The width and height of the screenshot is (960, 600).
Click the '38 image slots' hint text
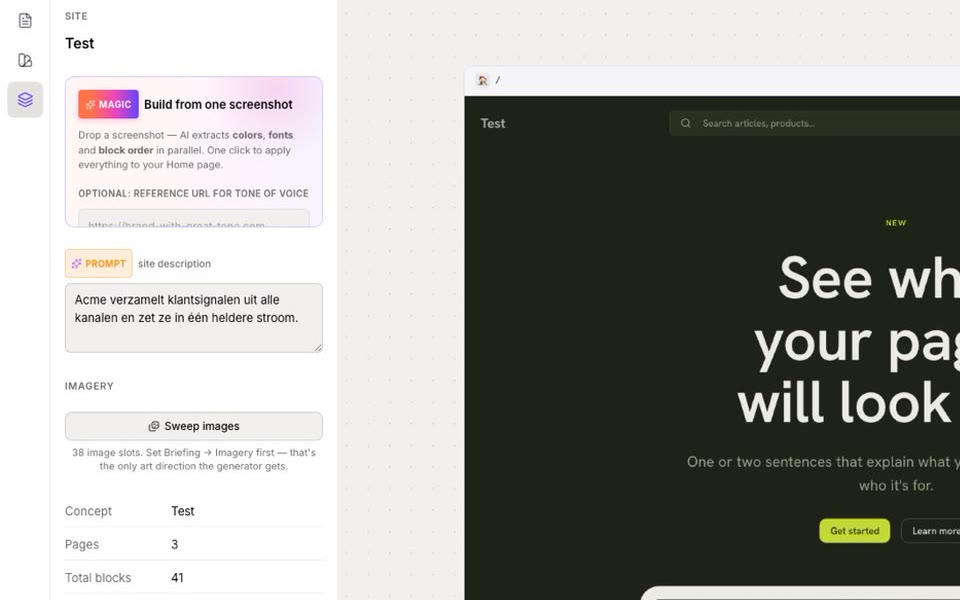point(193,459)
